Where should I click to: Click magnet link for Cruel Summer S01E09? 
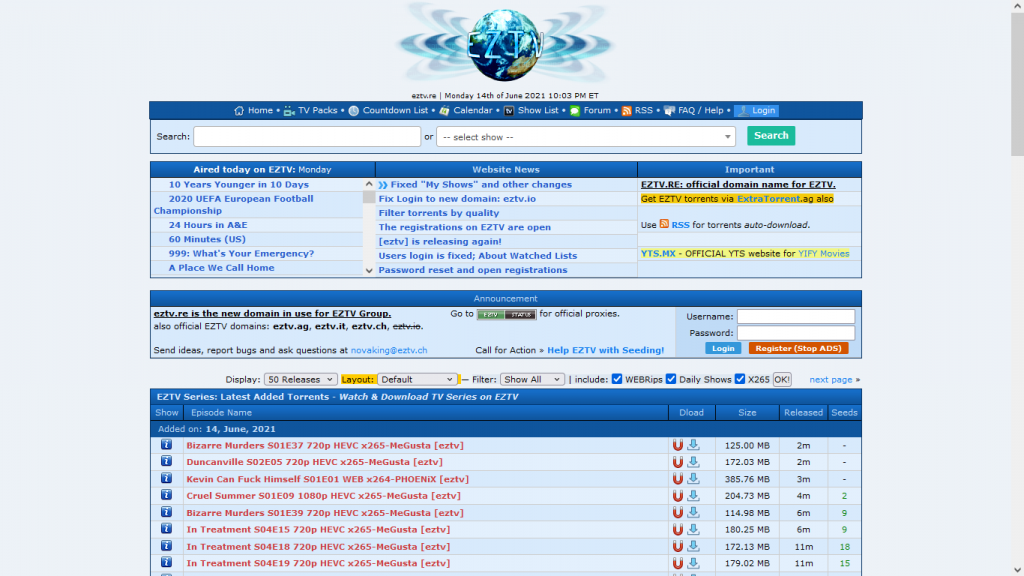tap(678, 496)
